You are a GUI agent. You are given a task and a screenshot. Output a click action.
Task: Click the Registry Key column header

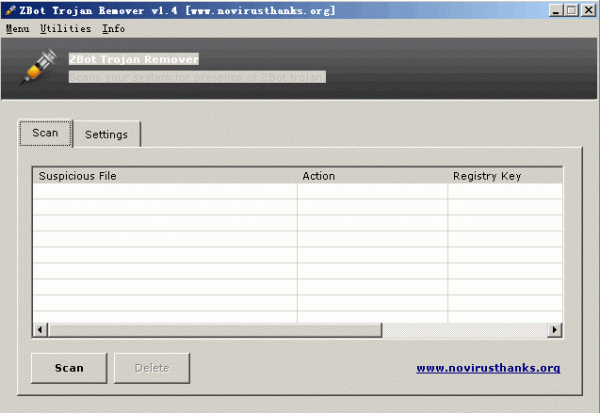pos(505,176)
